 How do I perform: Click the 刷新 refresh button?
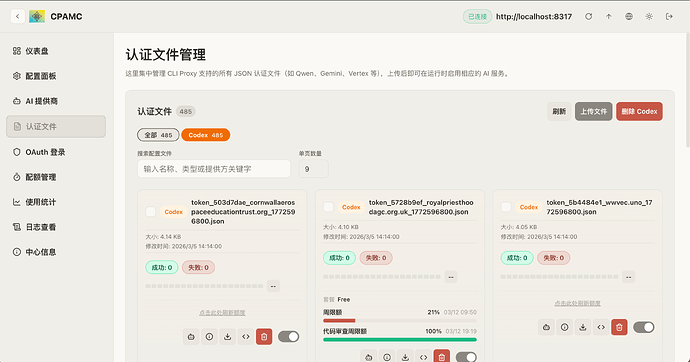(559, 112)
